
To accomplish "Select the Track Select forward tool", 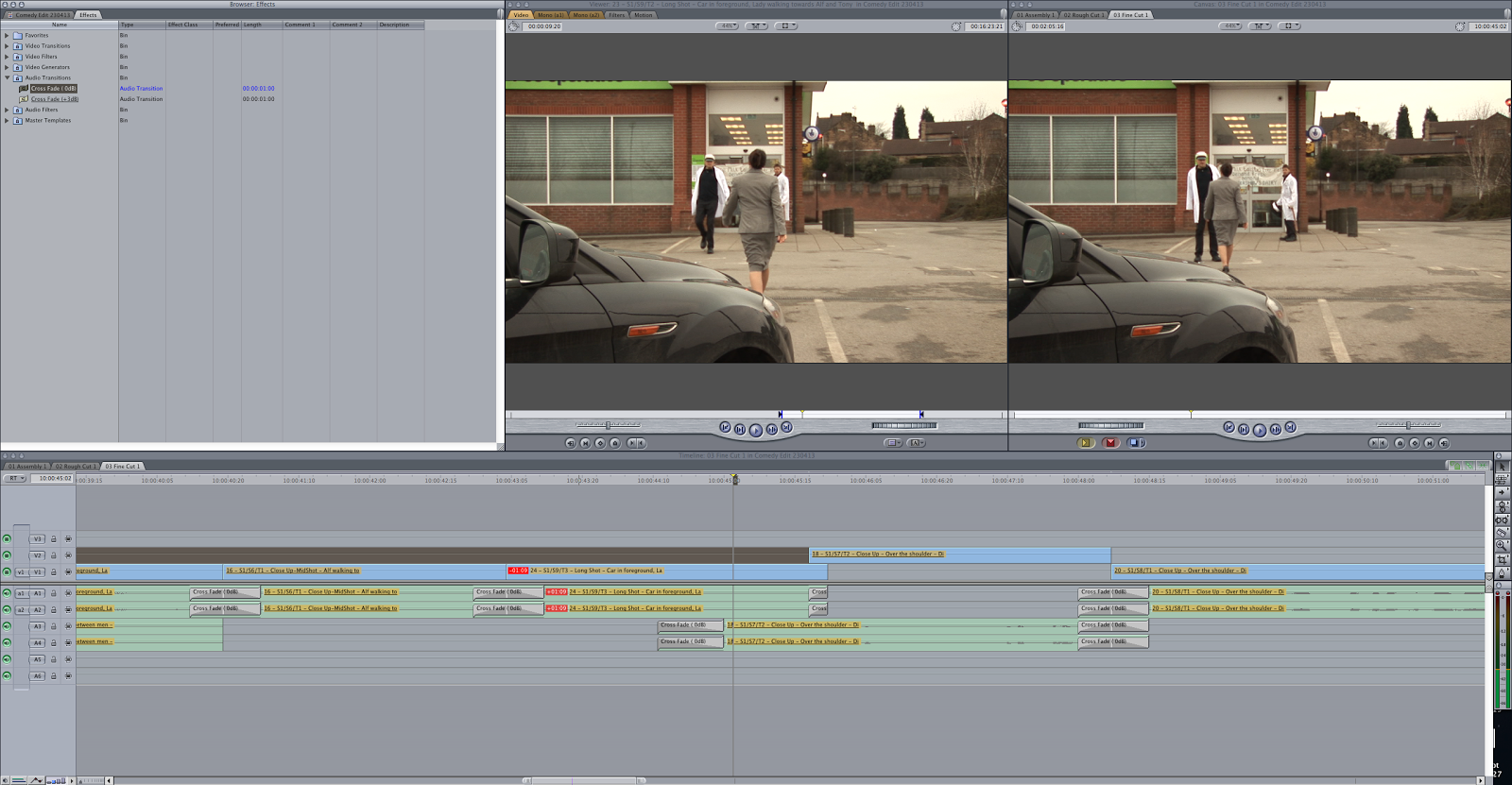I will click(x=1502, y=493).
